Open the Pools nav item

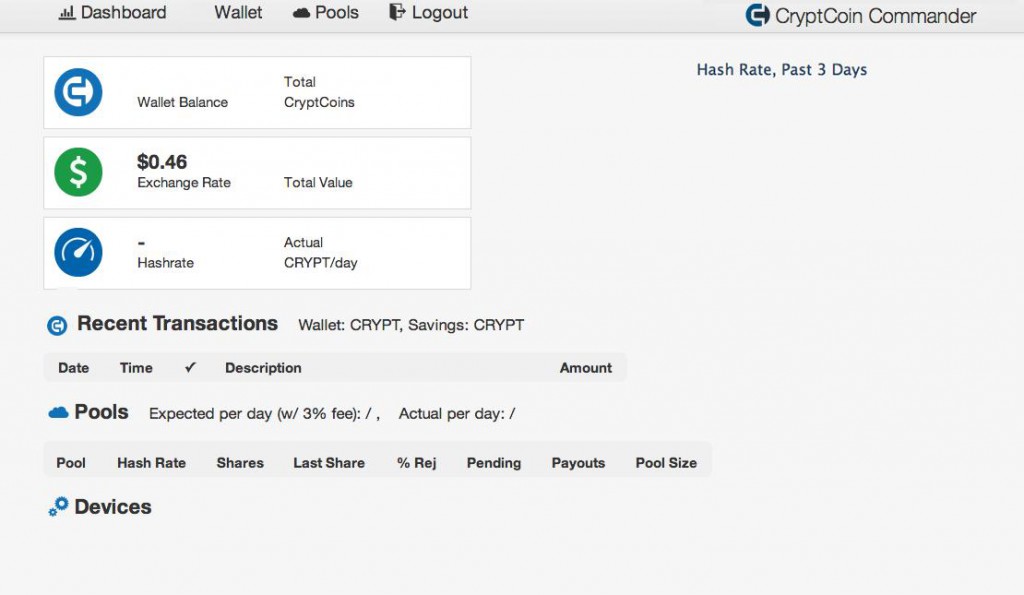tap(325, 12)
